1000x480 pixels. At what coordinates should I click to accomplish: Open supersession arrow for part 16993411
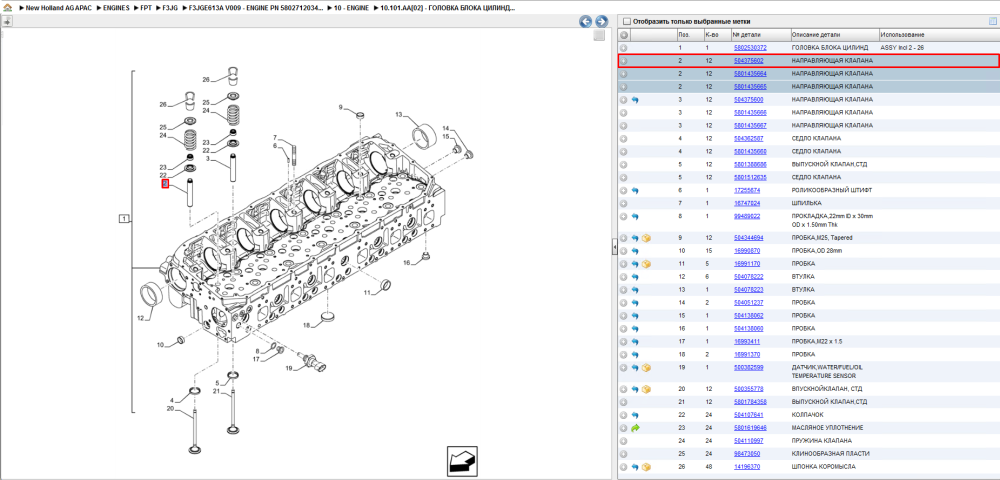point(635,342)
